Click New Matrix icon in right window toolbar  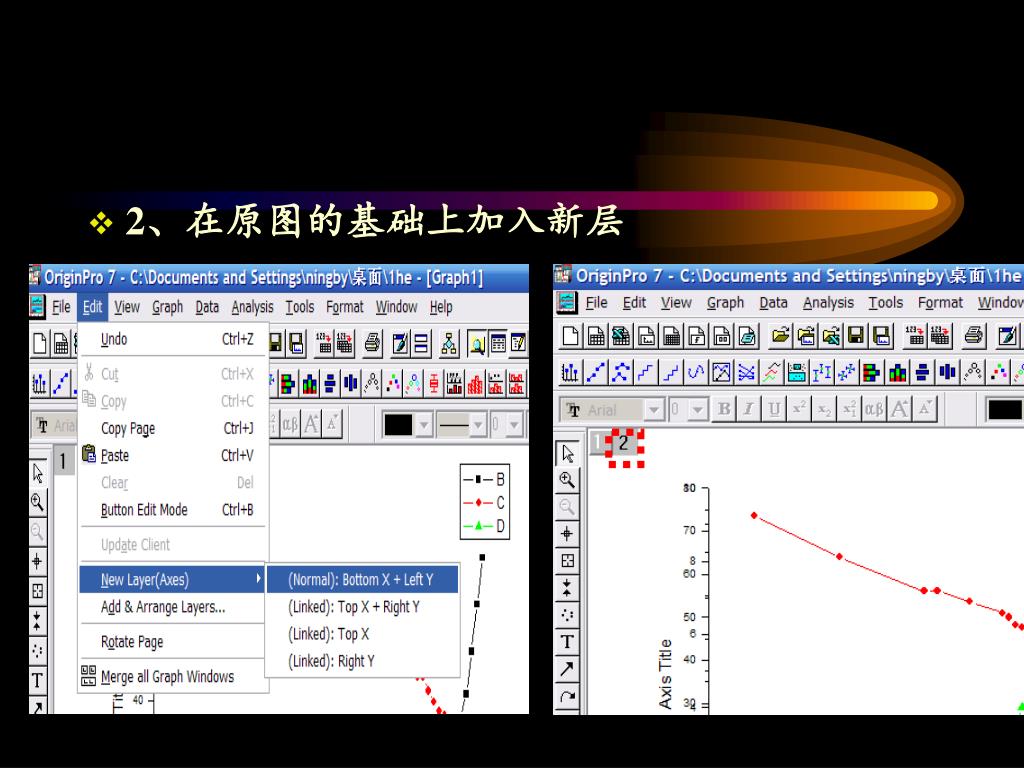point(671,336)
